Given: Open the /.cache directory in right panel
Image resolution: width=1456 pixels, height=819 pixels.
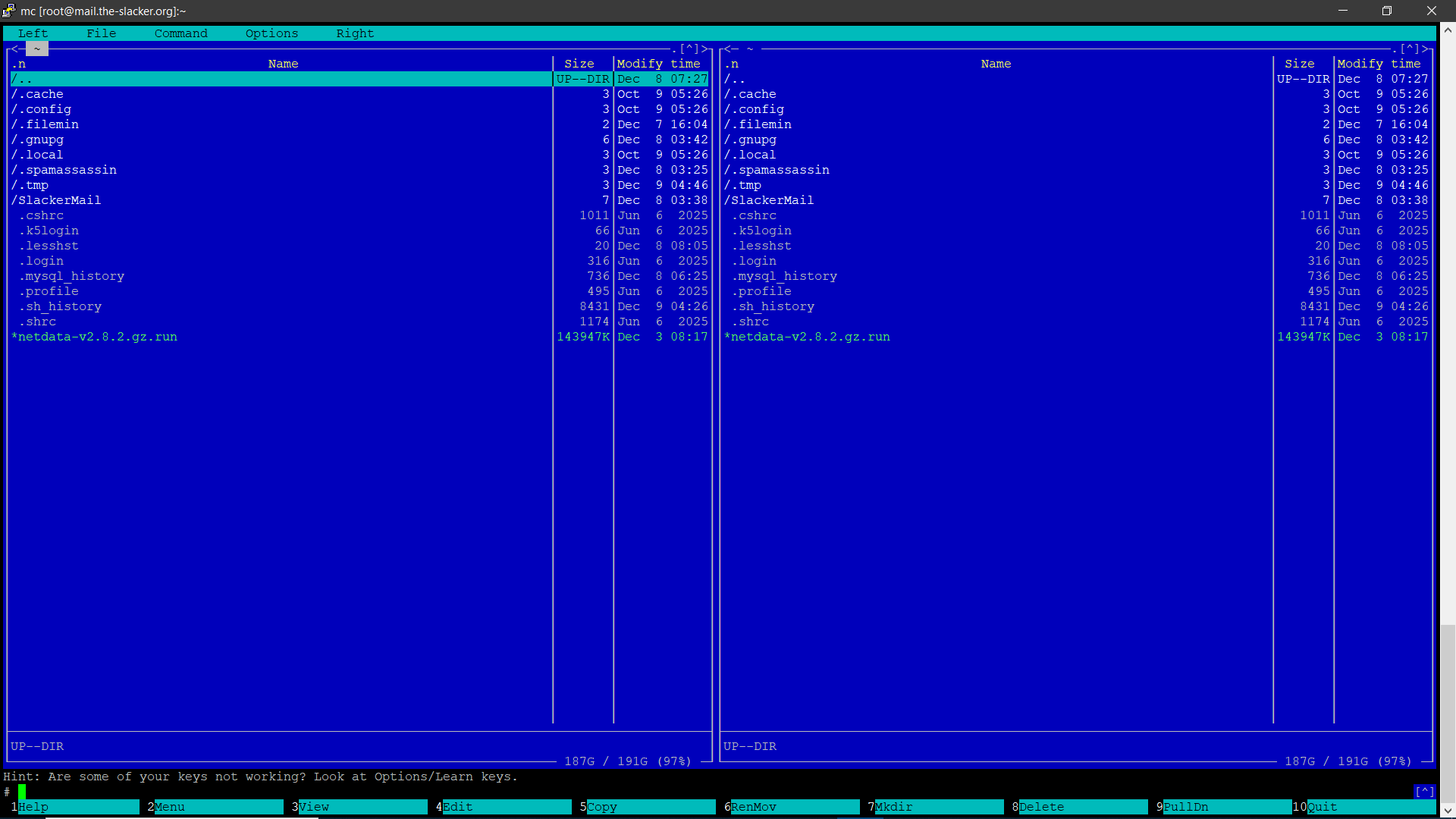Looking at the screenshot, I should [x=750, y=93].
